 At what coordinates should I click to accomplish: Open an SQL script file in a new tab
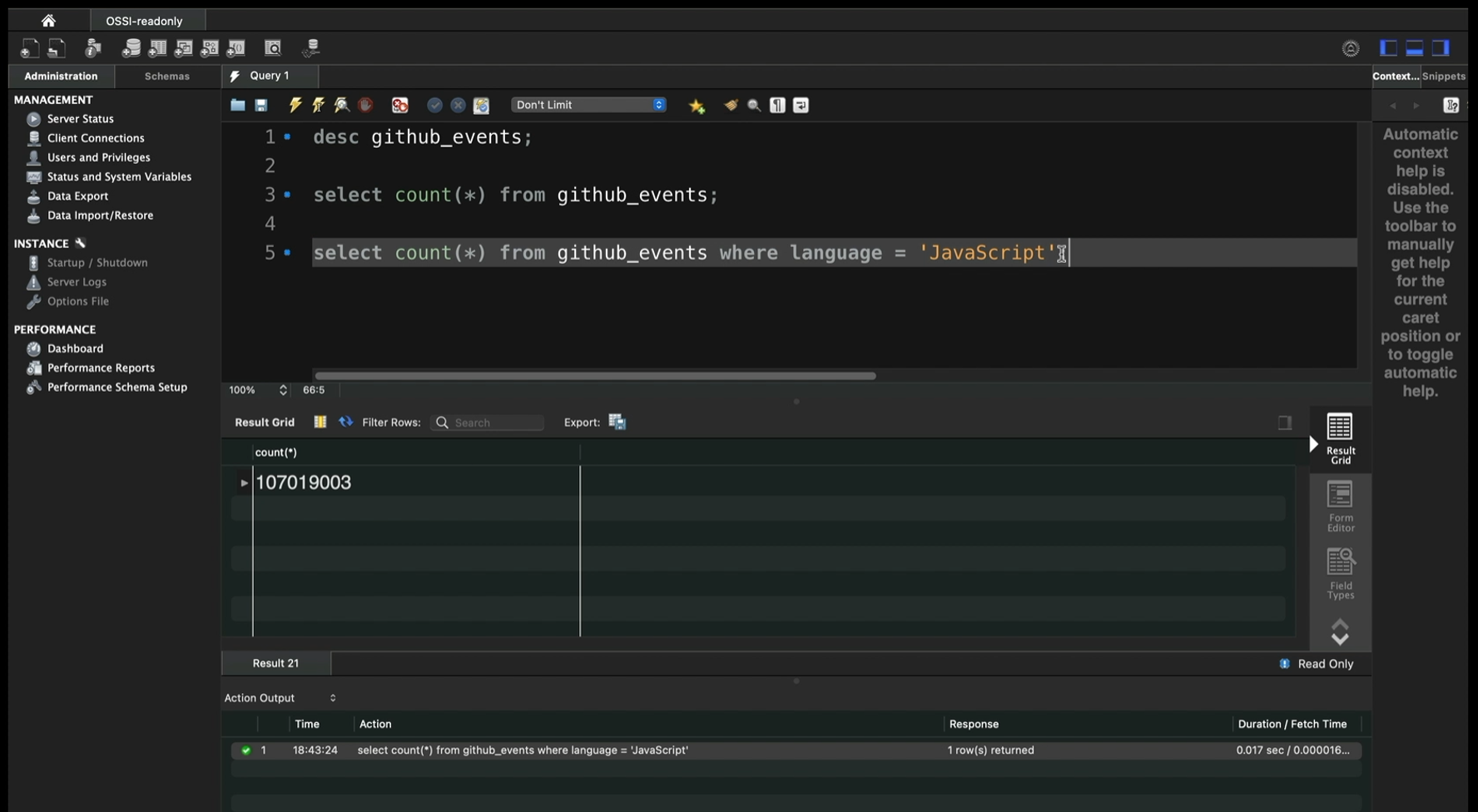tap(56, 48)
